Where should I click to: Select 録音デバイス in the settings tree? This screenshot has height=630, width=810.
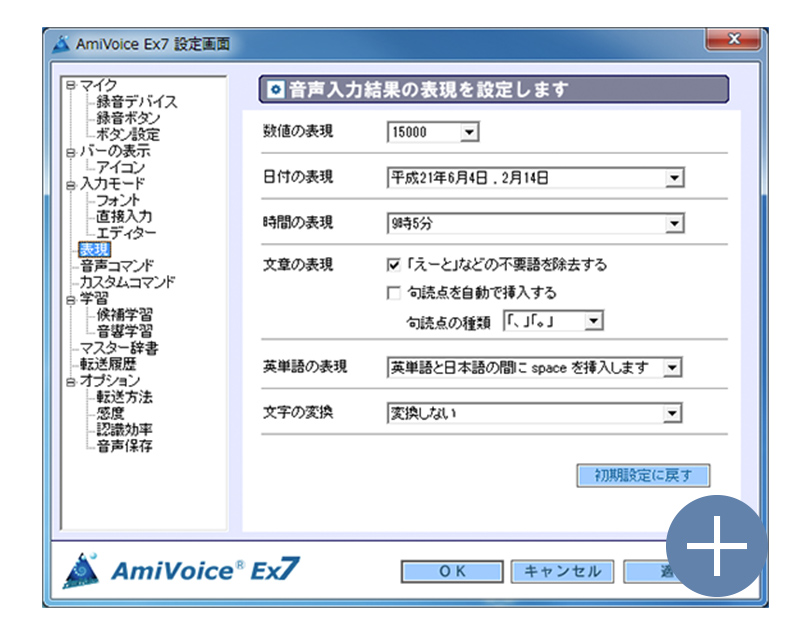[136, 102]
